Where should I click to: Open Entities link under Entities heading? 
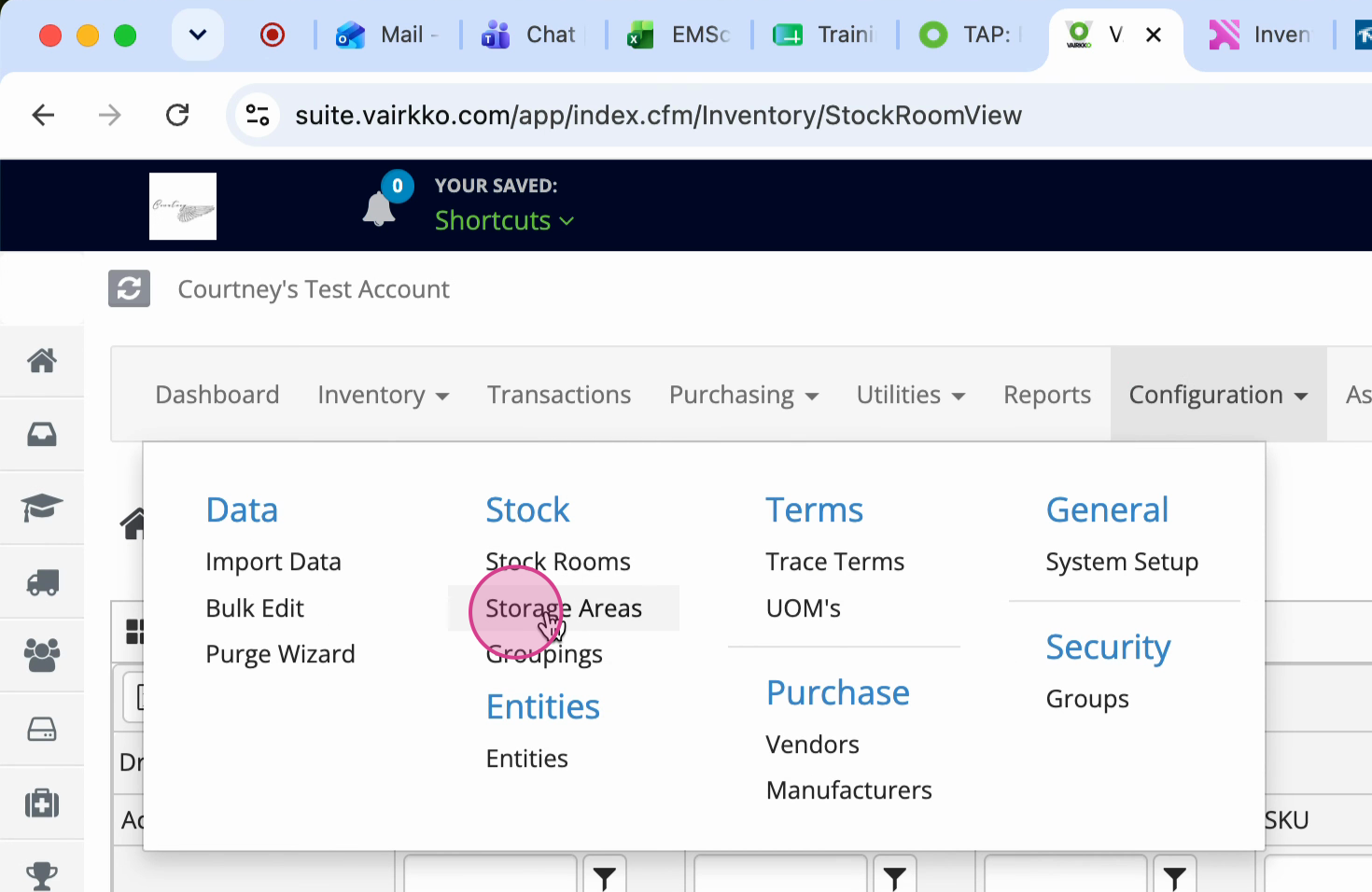pos(526,759)
